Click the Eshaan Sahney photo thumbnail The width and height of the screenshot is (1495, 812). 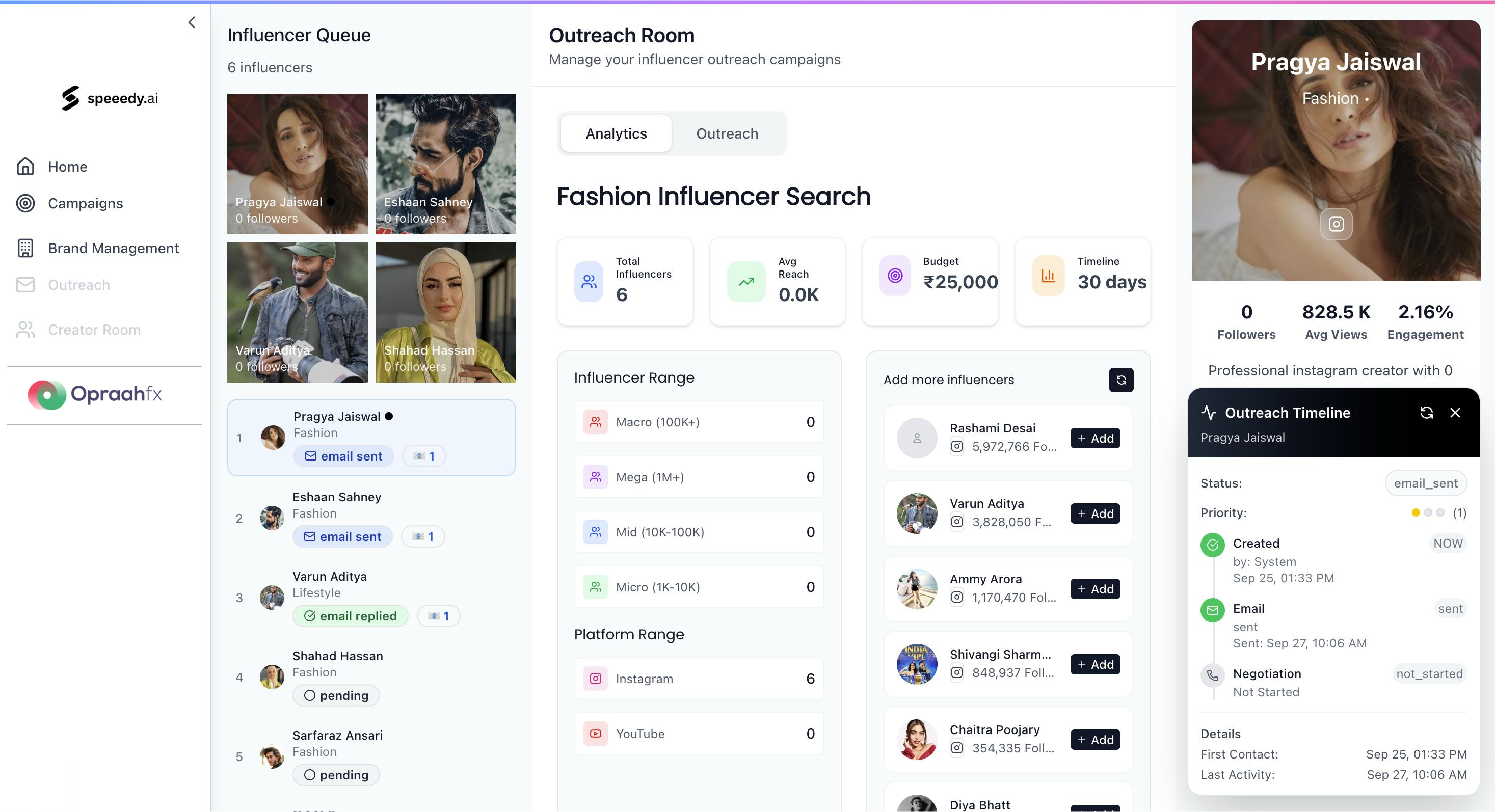pos(446,164)
